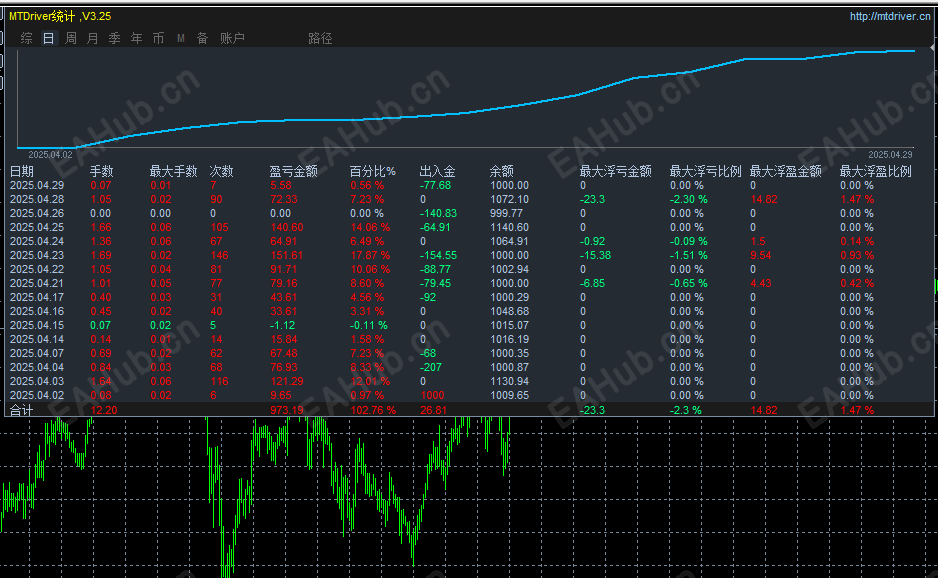Switch to the 币 currency tab
Viewport: 938px width, 578px height.
click(x=158, y=38)
